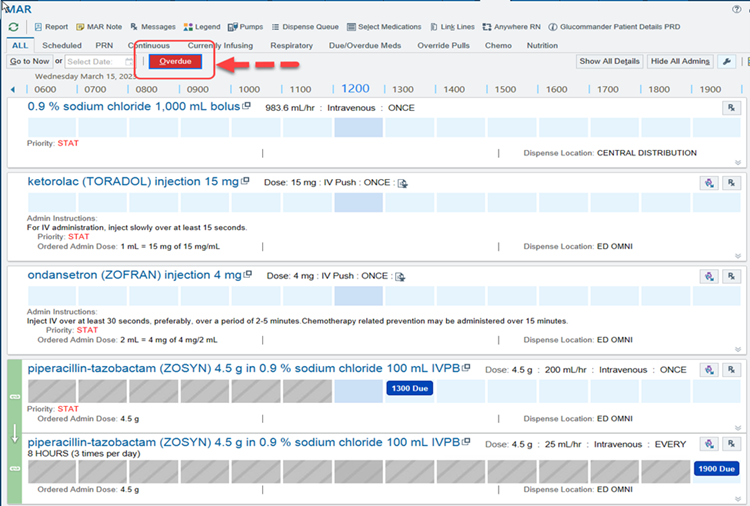The height and width of the screenshot is (506, 750).
Task: Click the Rx icon for sodium chloride bolus
Action: click(x=731, y=108)
